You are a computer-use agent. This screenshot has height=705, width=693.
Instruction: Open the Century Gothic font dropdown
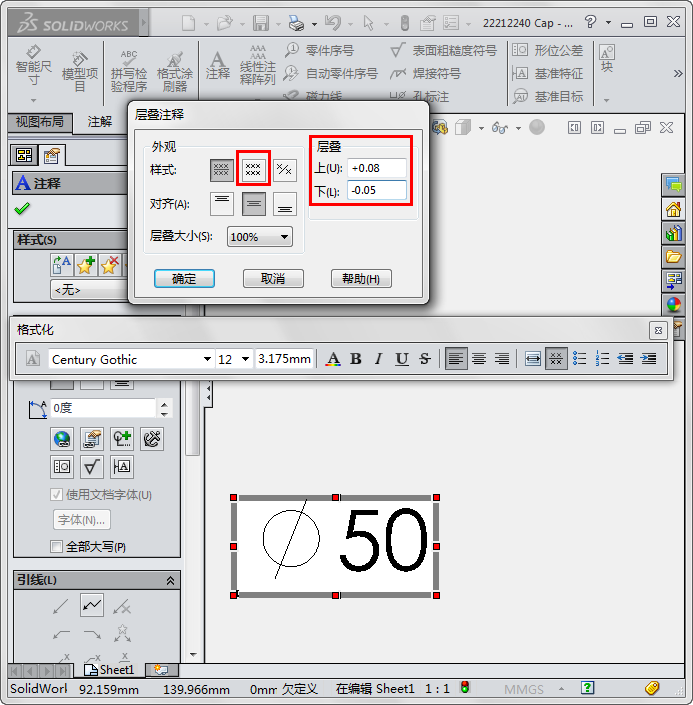click(x=207, y=359)
